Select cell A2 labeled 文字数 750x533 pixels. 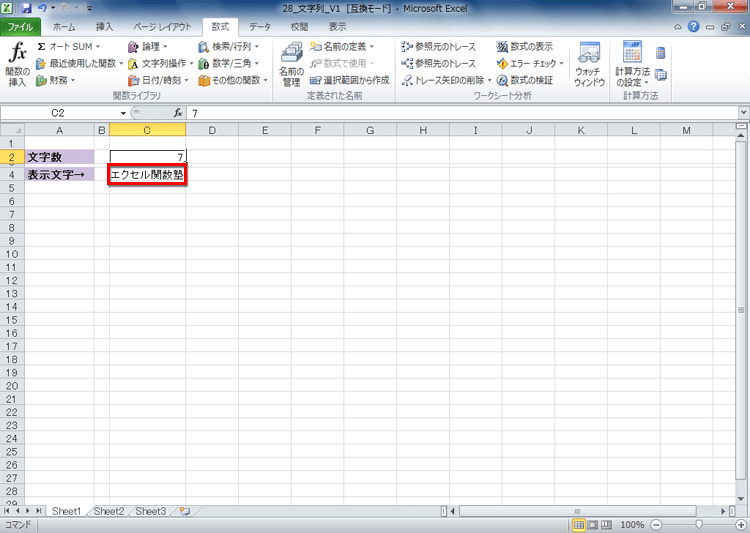pyautogui.click(x=59, y=157)
